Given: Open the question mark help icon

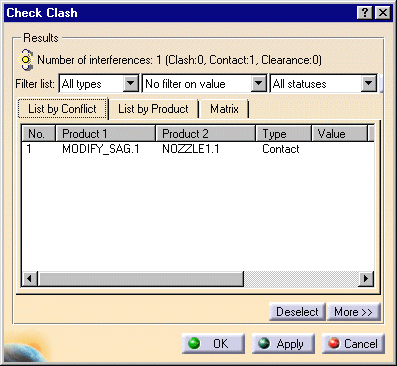Looking at the screenshot, I should pyautogui.click(x=365, y=13).
